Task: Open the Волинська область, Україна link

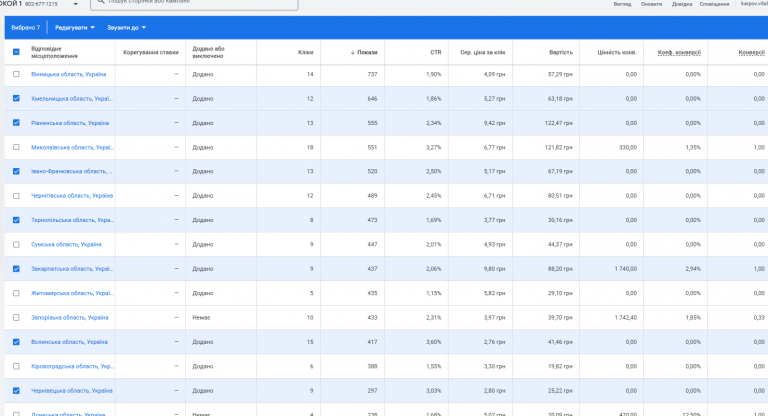Action: click(69, 342)
